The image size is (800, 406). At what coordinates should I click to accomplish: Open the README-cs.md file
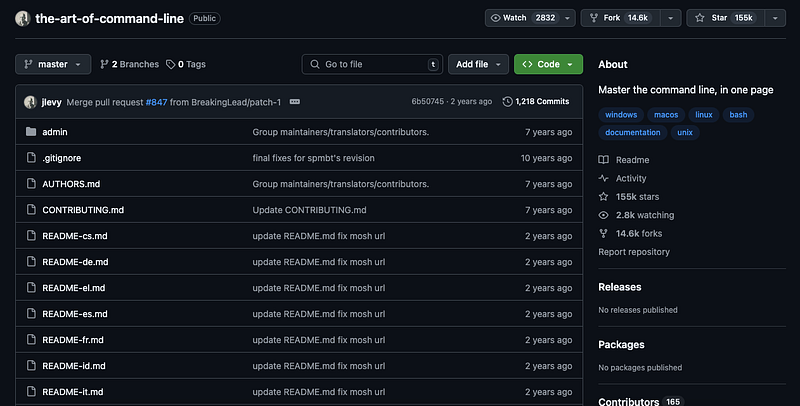(x=74, y=236)
